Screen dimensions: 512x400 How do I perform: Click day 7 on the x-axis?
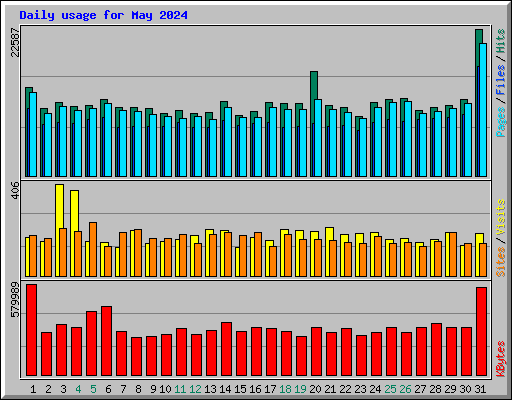coord(123,389)
